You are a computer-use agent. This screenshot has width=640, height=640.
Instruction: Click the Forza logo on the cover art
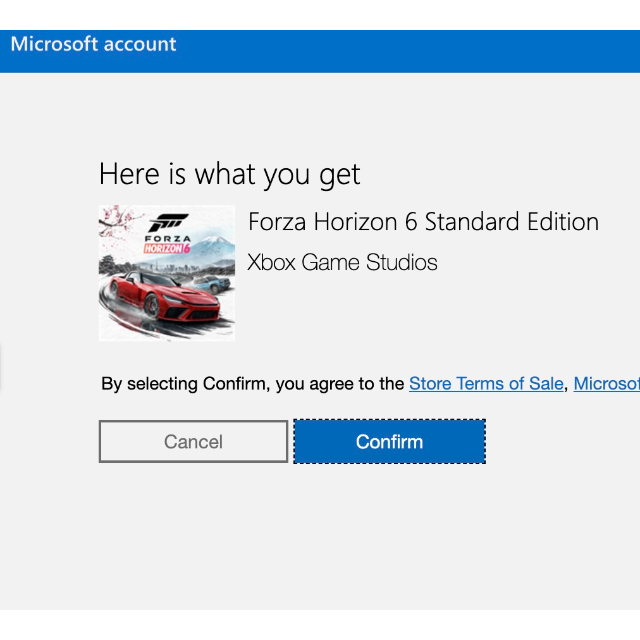pos(168,222)
